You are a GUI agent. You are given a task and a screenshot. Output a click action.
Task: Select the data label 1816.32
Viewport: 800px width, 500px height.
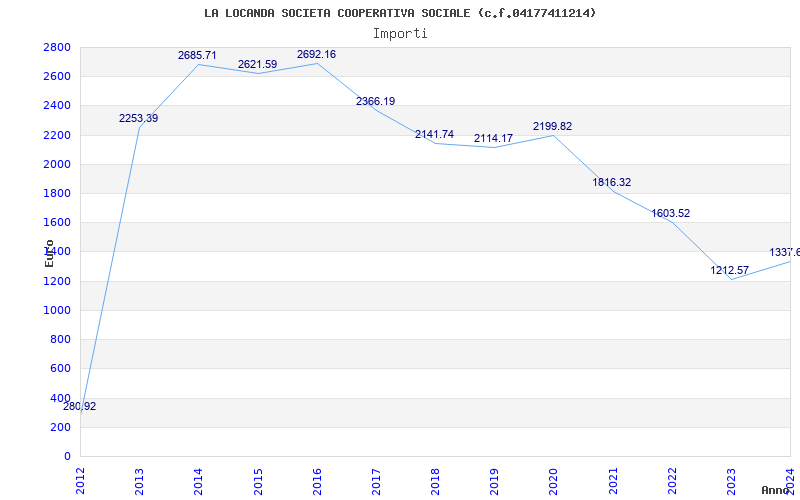612,182
